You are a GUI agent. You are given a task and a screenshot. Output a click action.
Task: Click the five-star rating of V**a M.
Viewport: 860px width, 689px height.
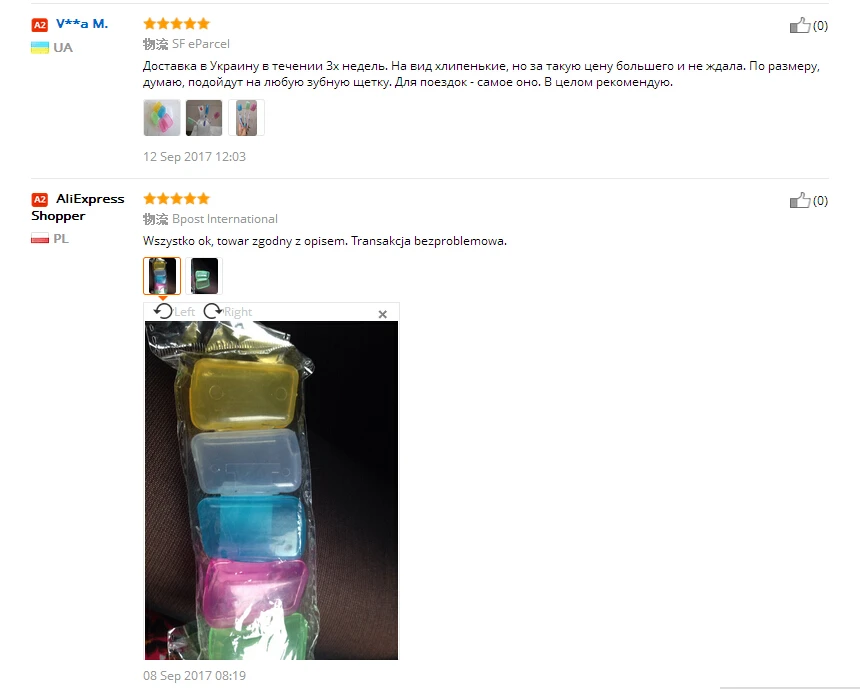point(177,24)
